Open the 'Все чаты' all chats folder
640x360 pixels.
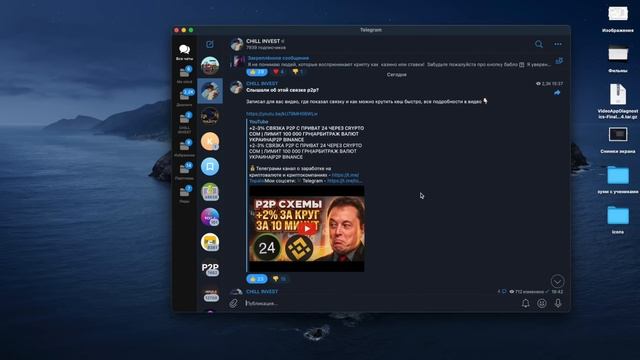184,52
